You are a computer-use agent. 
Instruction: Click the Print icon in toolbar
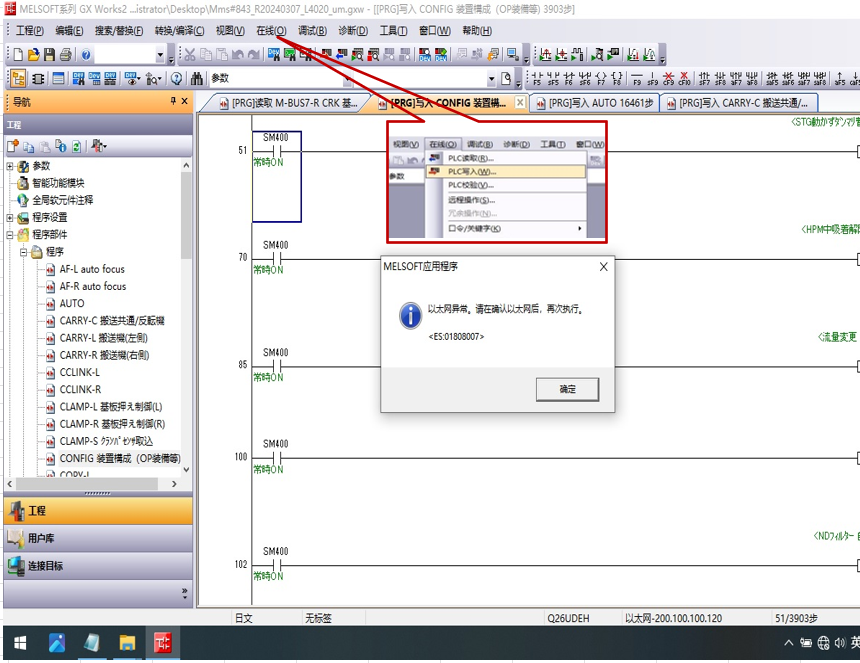(65, 54)
